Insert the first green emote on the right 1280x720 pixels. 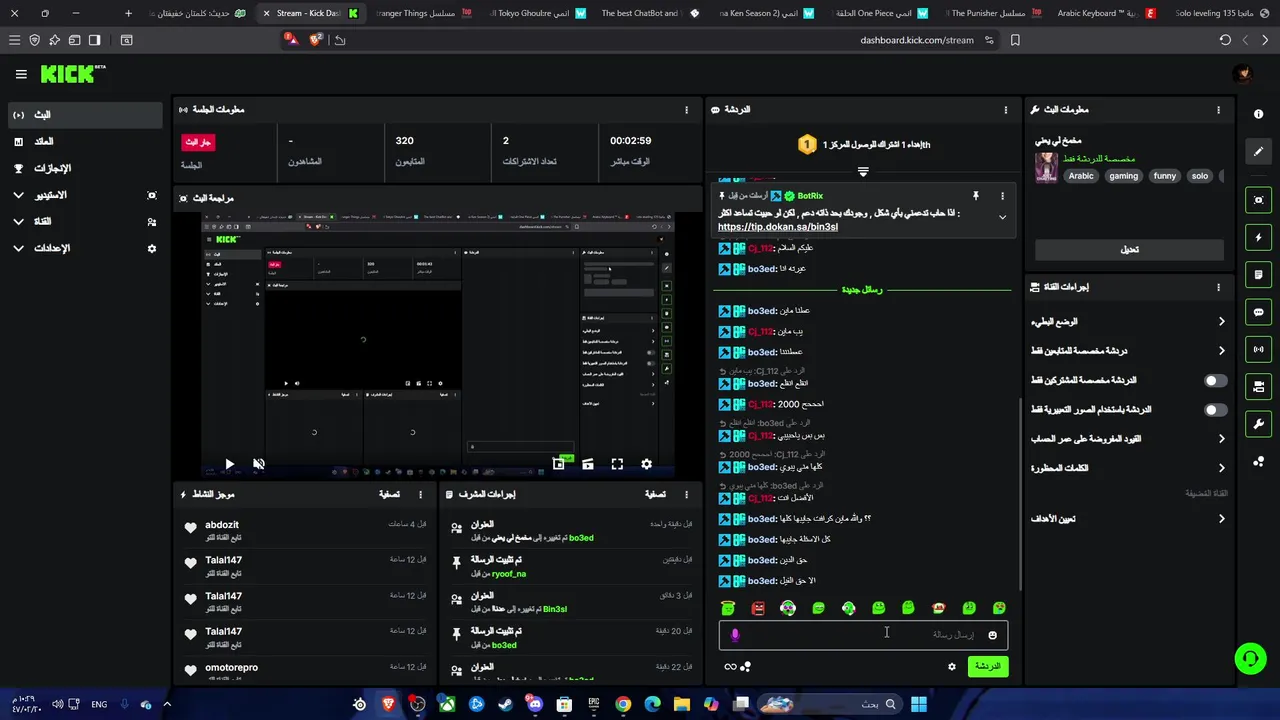(x=999, y=608)
